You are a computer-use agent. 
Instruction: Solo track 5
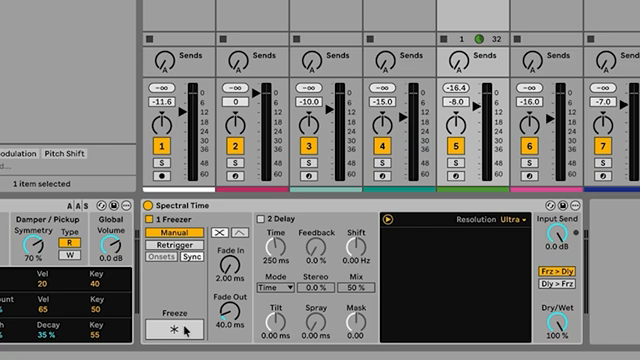point(456,163)
